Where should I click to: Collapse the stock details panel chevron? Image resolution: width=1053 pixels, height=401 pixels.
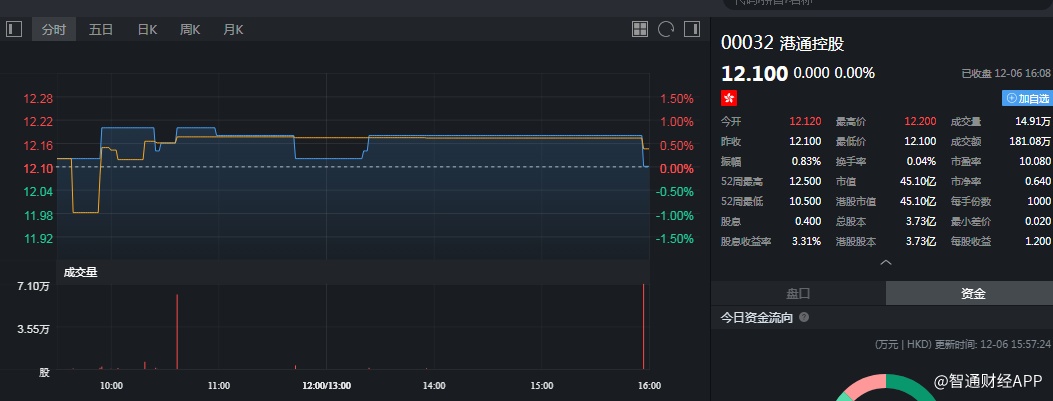(x=885, y=263)
